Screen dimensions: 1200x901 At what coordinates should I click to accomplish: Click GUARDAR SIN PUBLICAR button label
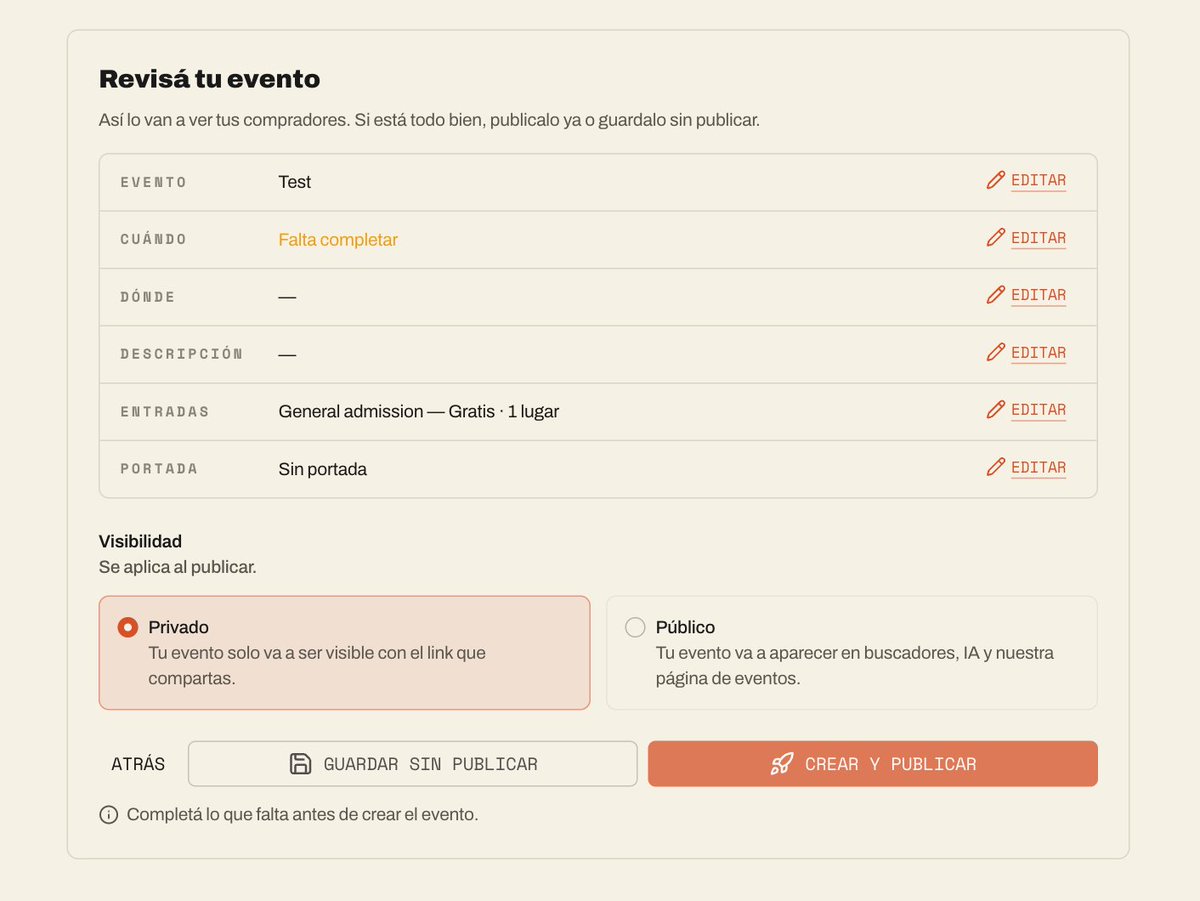coord(430,764)
